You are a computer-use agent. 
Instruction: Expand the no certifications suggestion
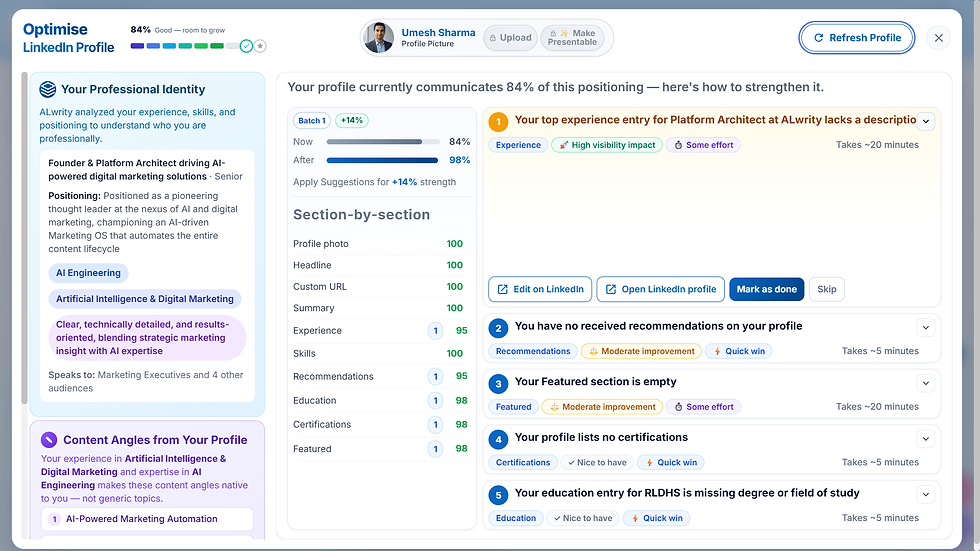click(926, 439)
